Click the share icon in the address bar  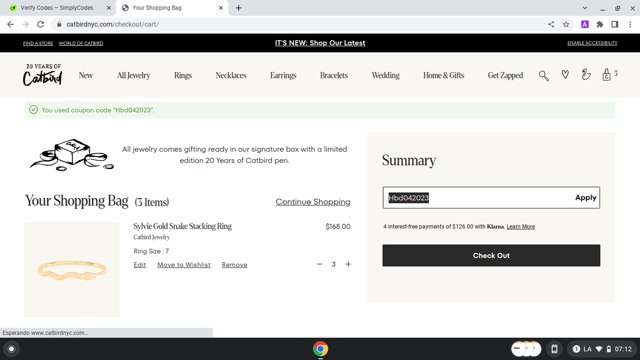(x=551, y=24)
